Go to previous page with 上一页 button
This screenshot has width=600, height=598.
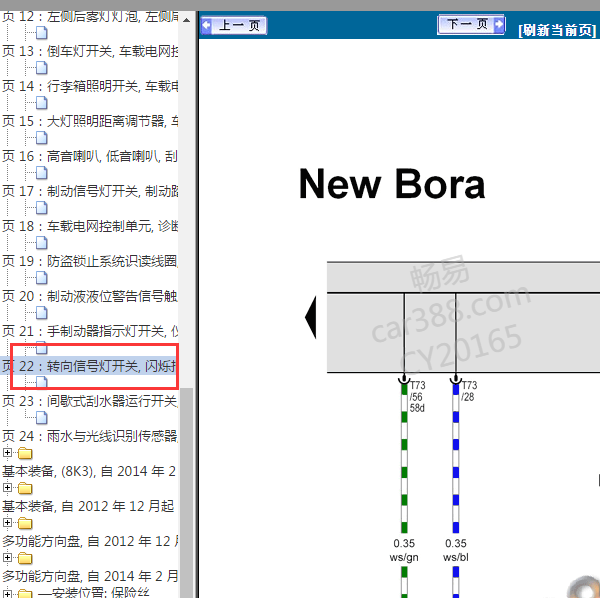[233, 26]
